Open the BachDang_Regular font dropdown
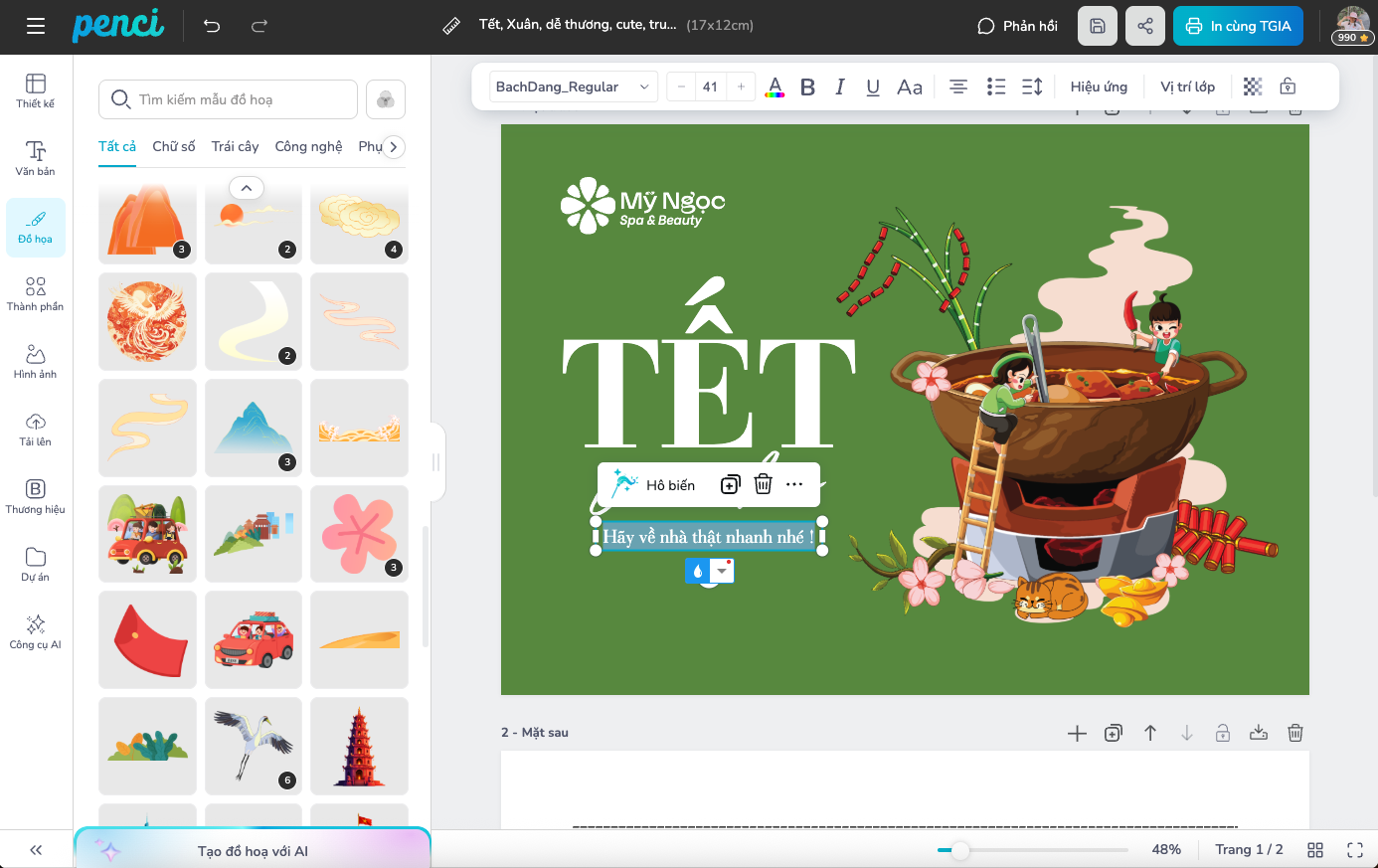This screenshot has height=868, width=1378. tap(573, 87)
